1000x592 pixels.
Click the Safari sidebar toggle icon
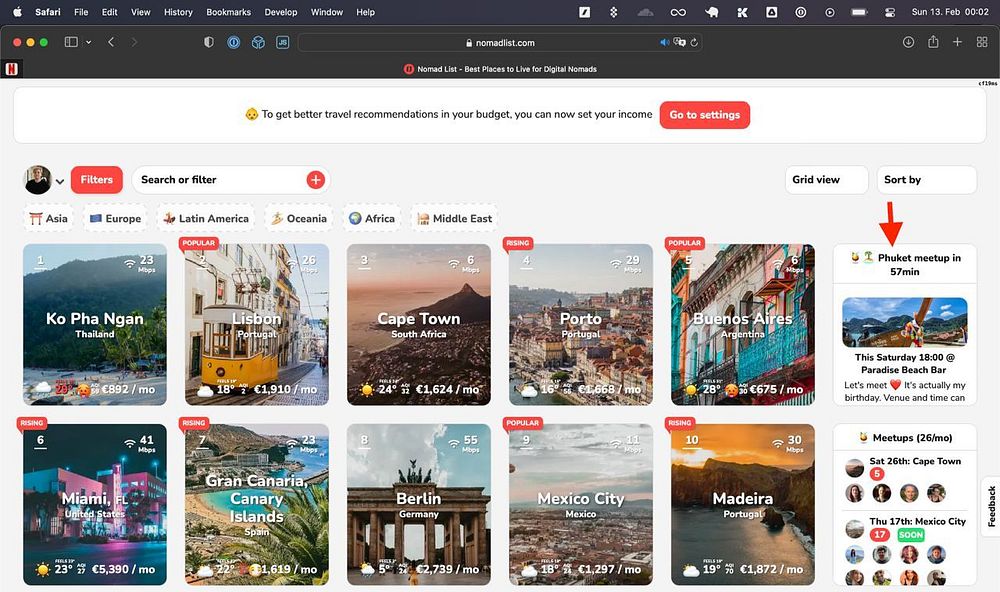71,42
